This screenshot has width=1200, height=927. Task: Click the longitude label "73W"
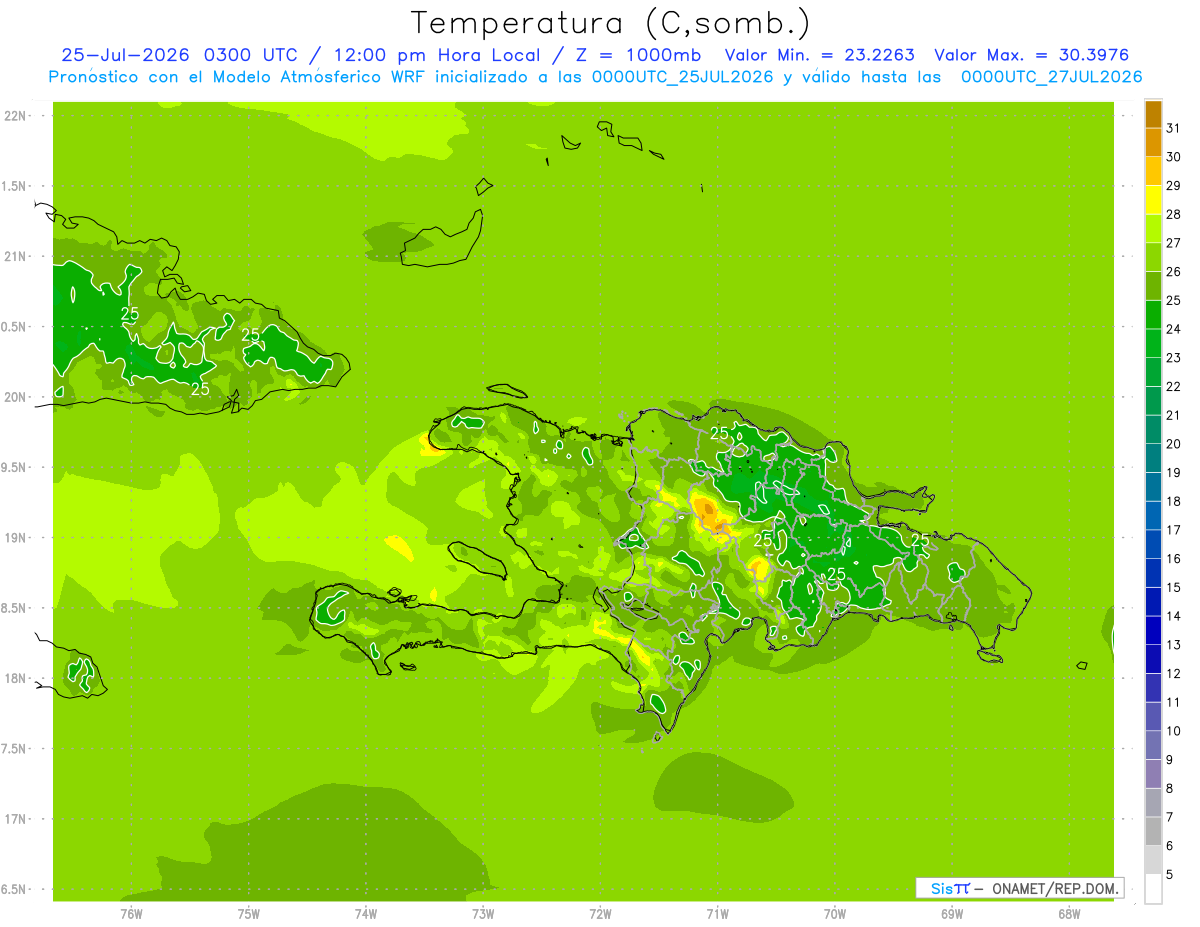(483, 913)
